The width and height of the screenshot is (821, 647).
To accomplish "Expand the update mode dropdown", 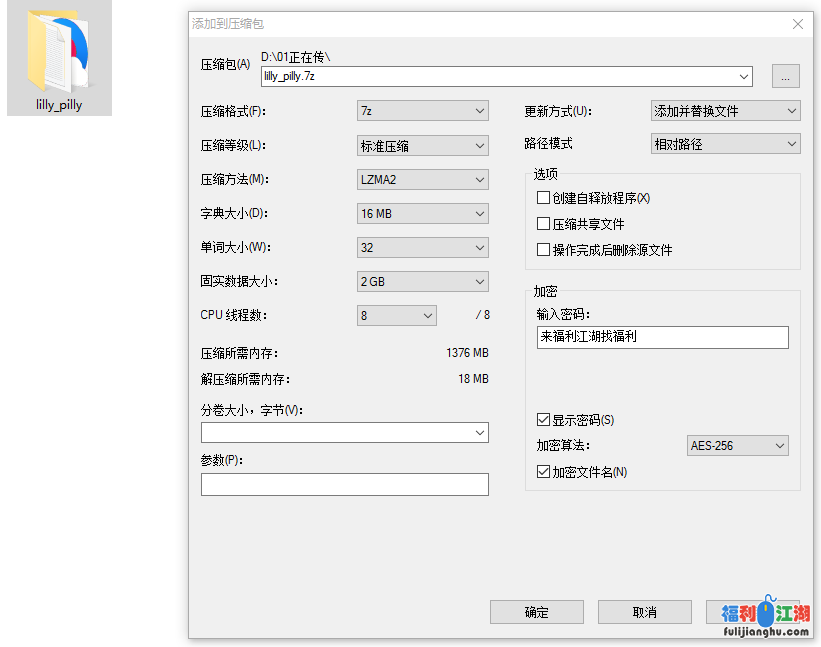I will [x=725, y=111].
